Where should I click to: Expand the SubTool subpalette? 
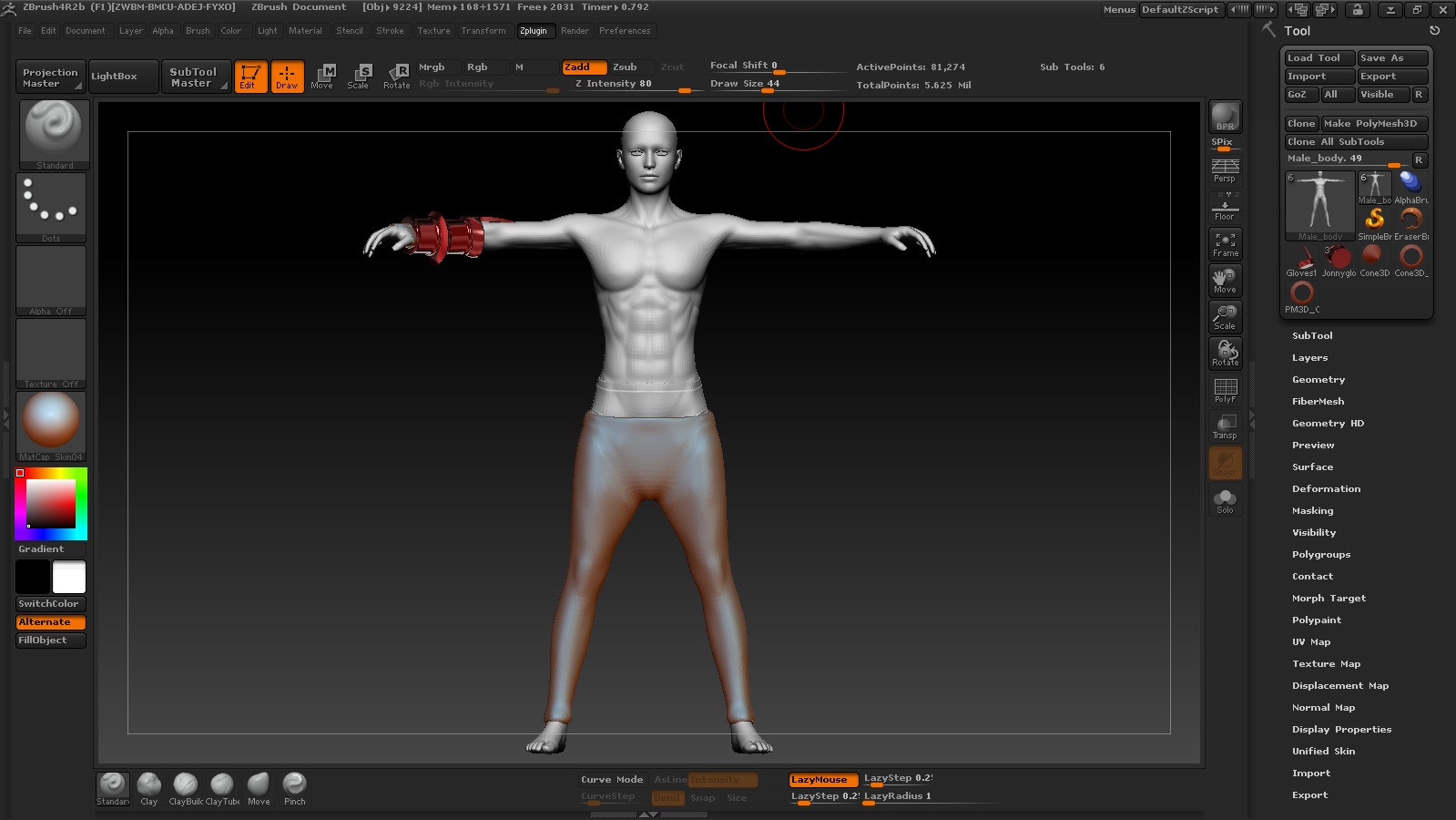[x=1312, y=336]
